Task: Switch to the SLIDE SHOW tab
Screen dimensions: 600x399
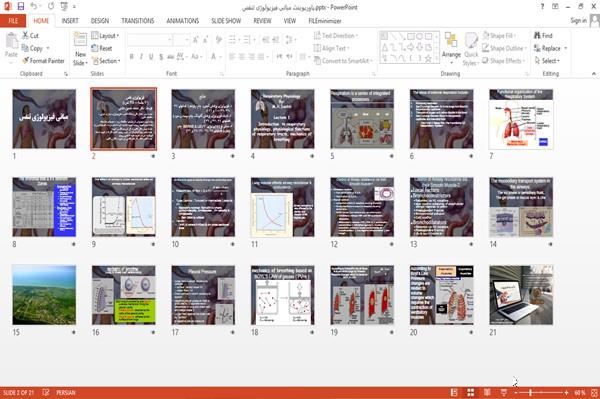Action: 226,21
